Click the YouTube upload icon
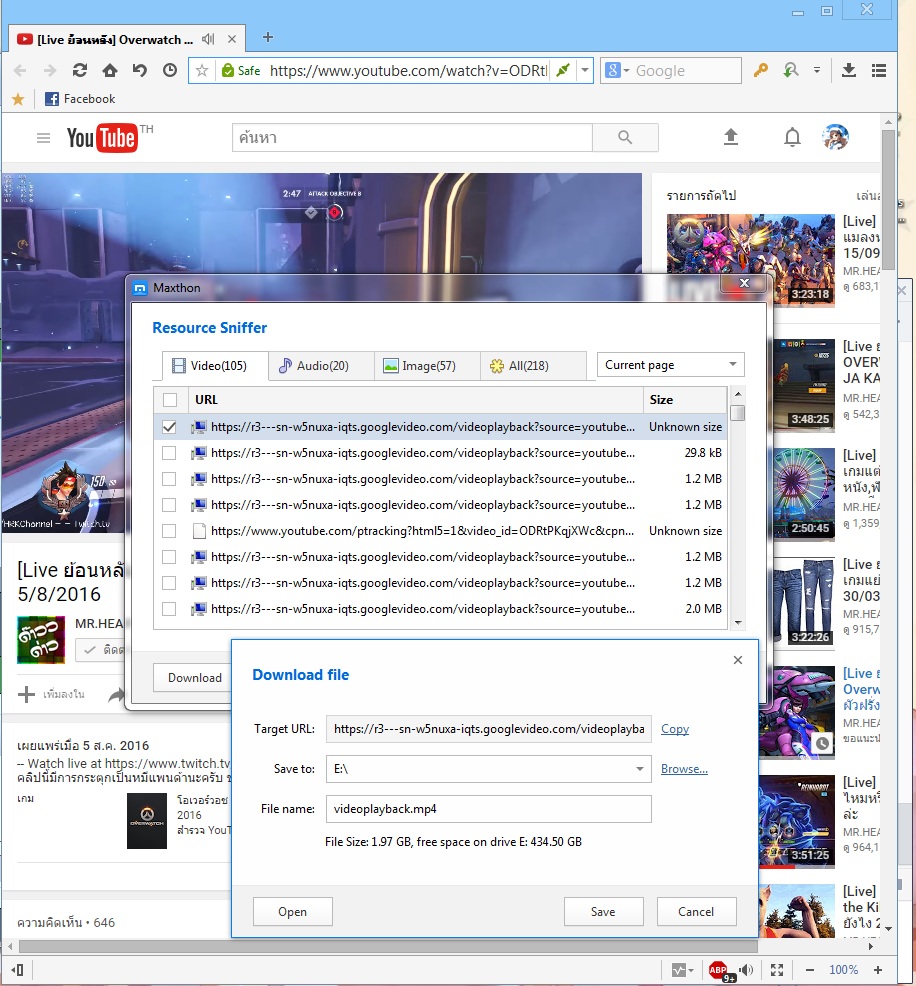 point(731,137)
